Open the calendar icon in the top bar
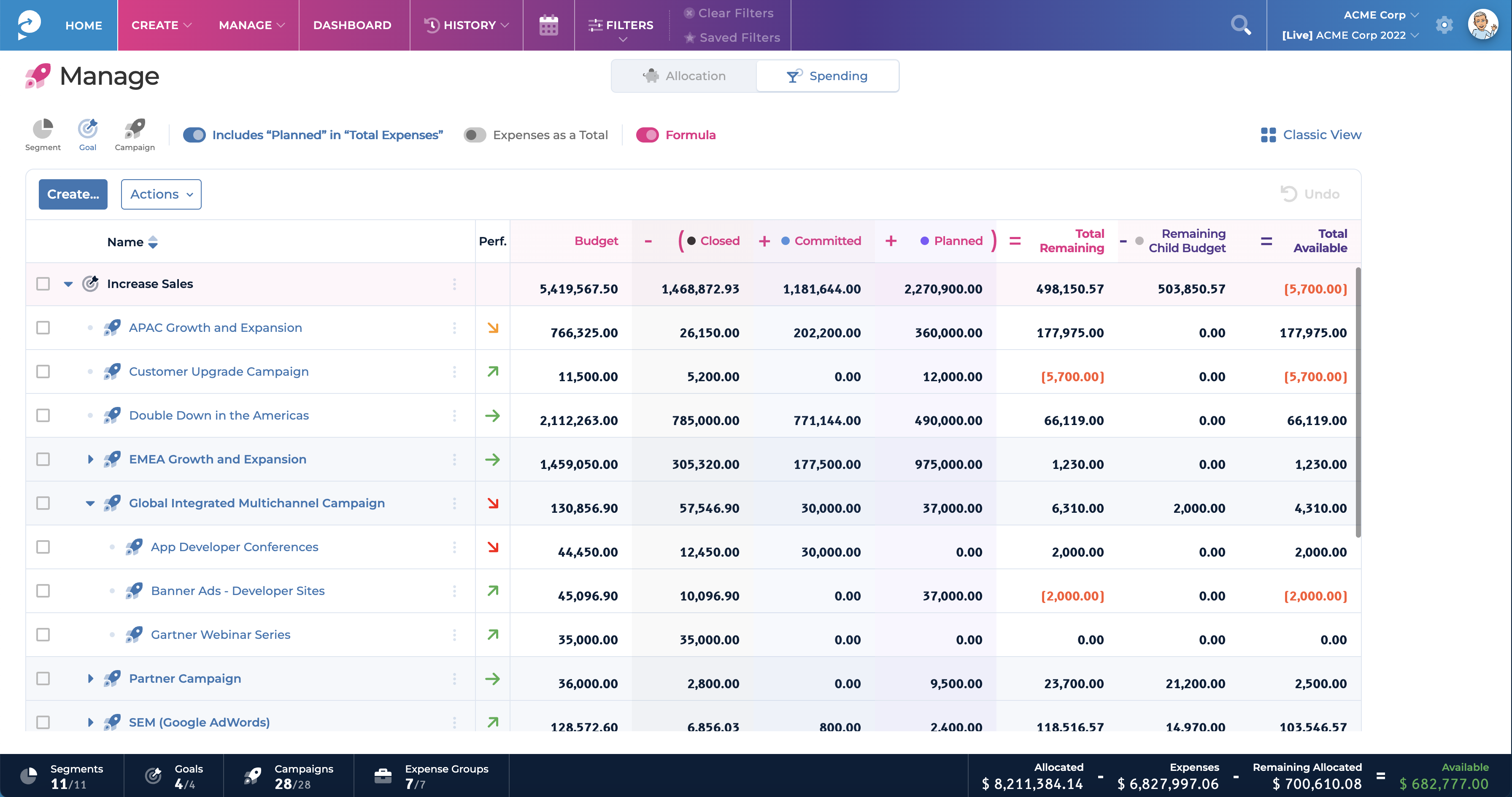 tap(548, 25)
